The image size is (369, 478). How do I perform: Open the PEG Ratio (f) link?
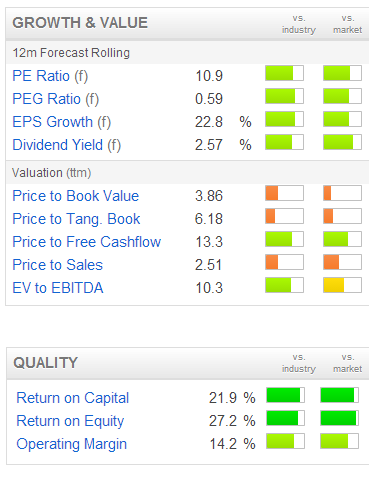click(56, 99)
